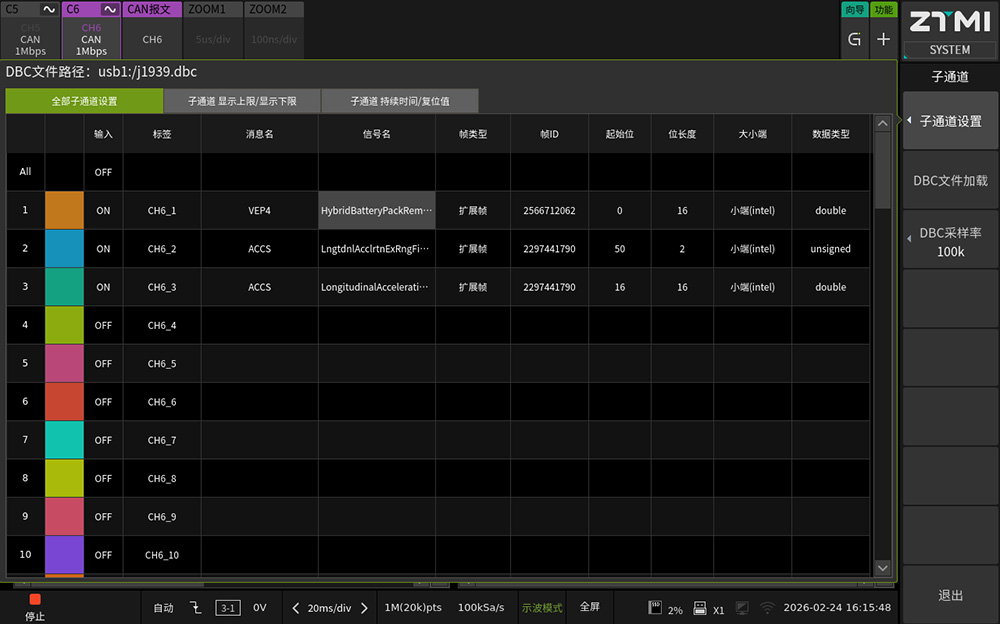Enable input for row 4 CH6_4
This screenshot has height=624, width=1000.
coord(103,326)
